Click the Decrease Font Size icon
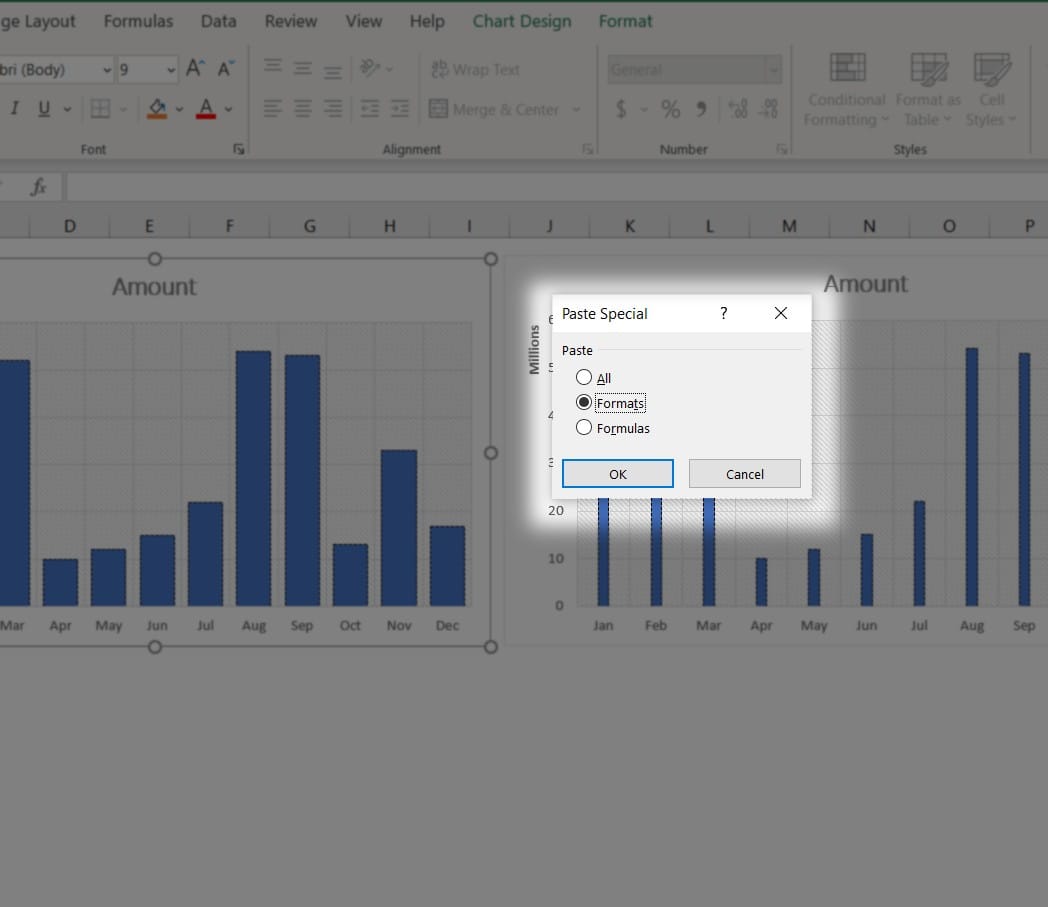1048x907 pixels. (225, 69)
